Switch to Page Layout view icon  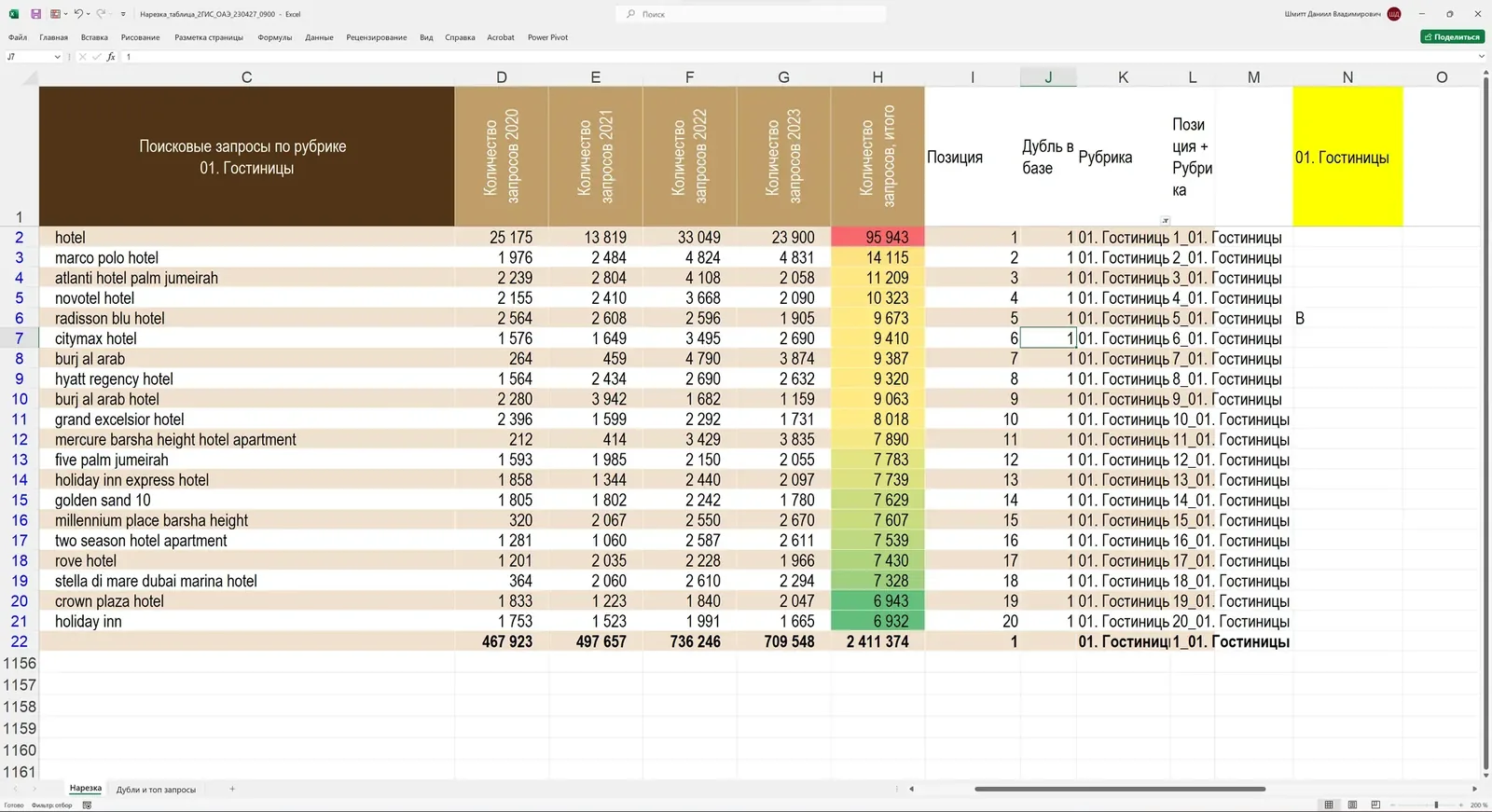[x=1352, y=805]
